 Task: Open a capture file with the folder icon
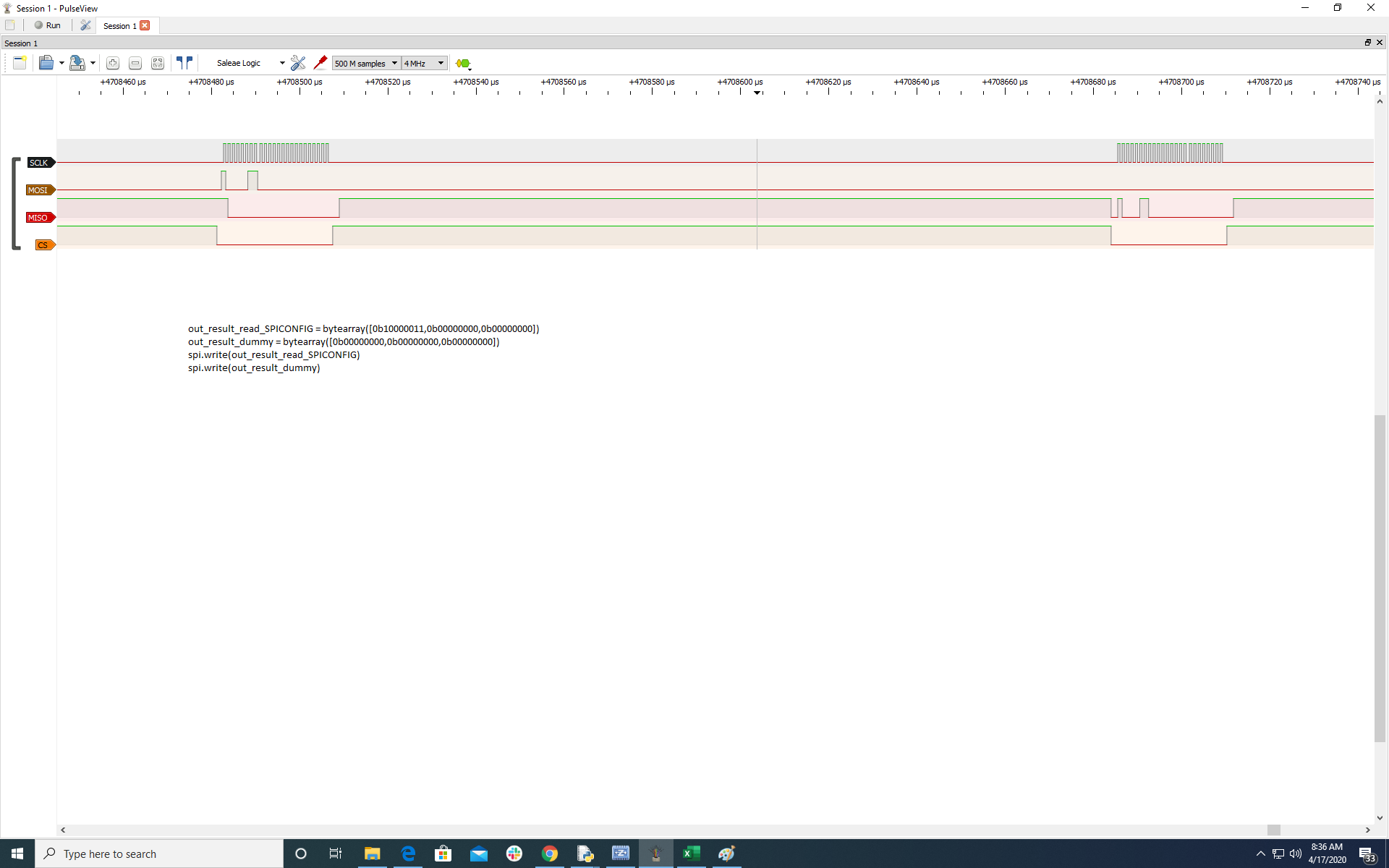[x=46, y=63]
